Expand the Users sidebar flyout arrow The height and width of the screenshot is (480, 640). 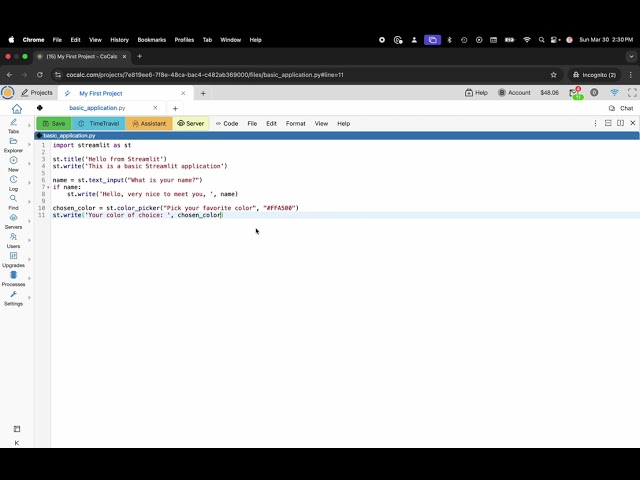pos(29,240)
